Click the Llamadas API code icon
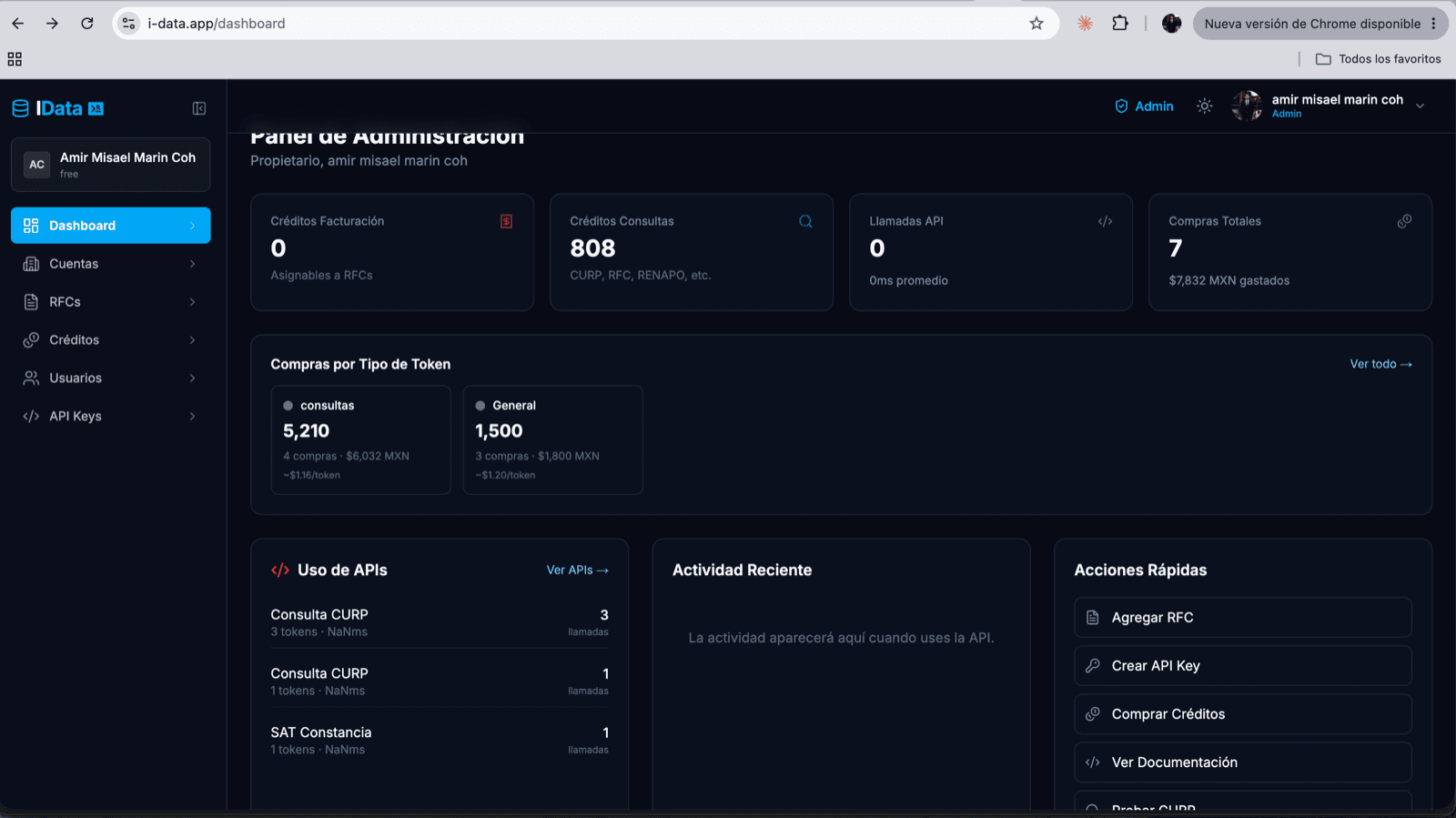1456x818 pixels. pos(1105,221)
